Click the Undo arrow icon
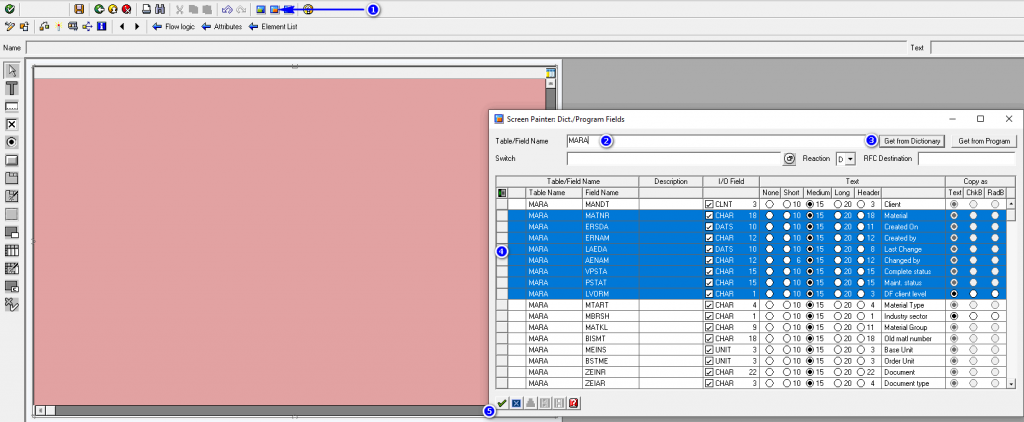 227,9
